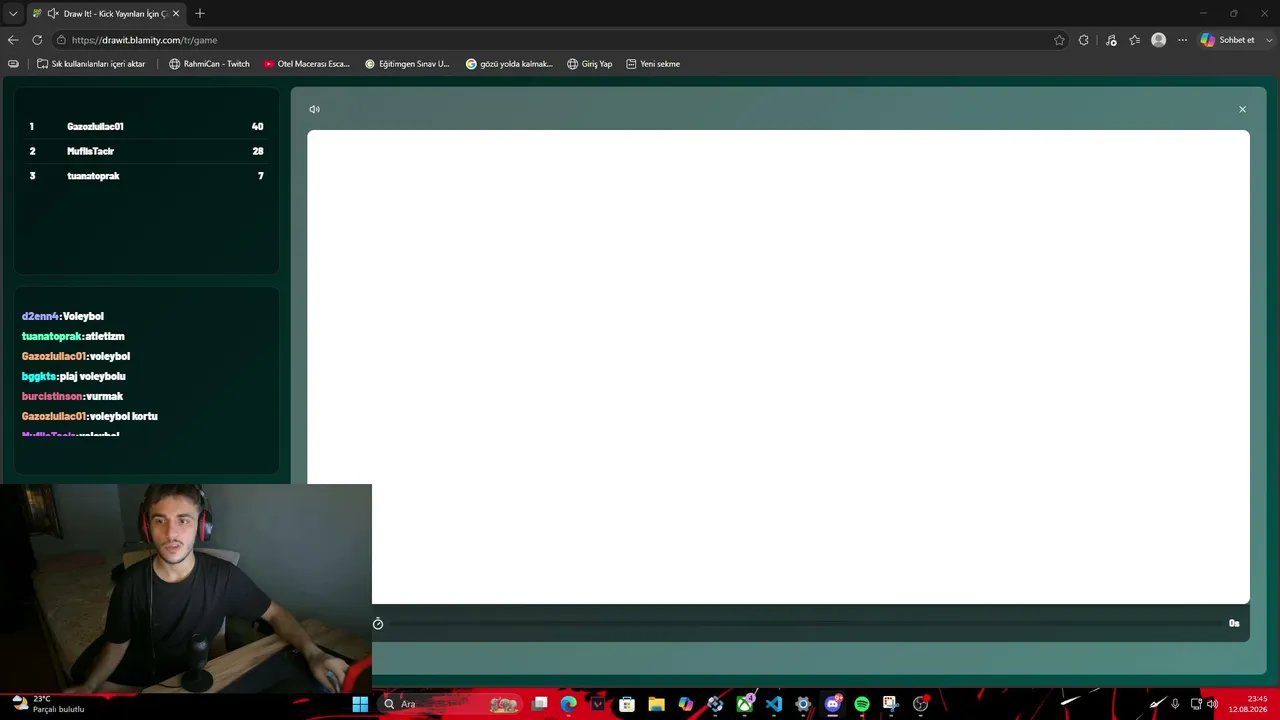This screenshot has width=1280, height=720.
Task: Go back to the previous page
Action: 13,40
